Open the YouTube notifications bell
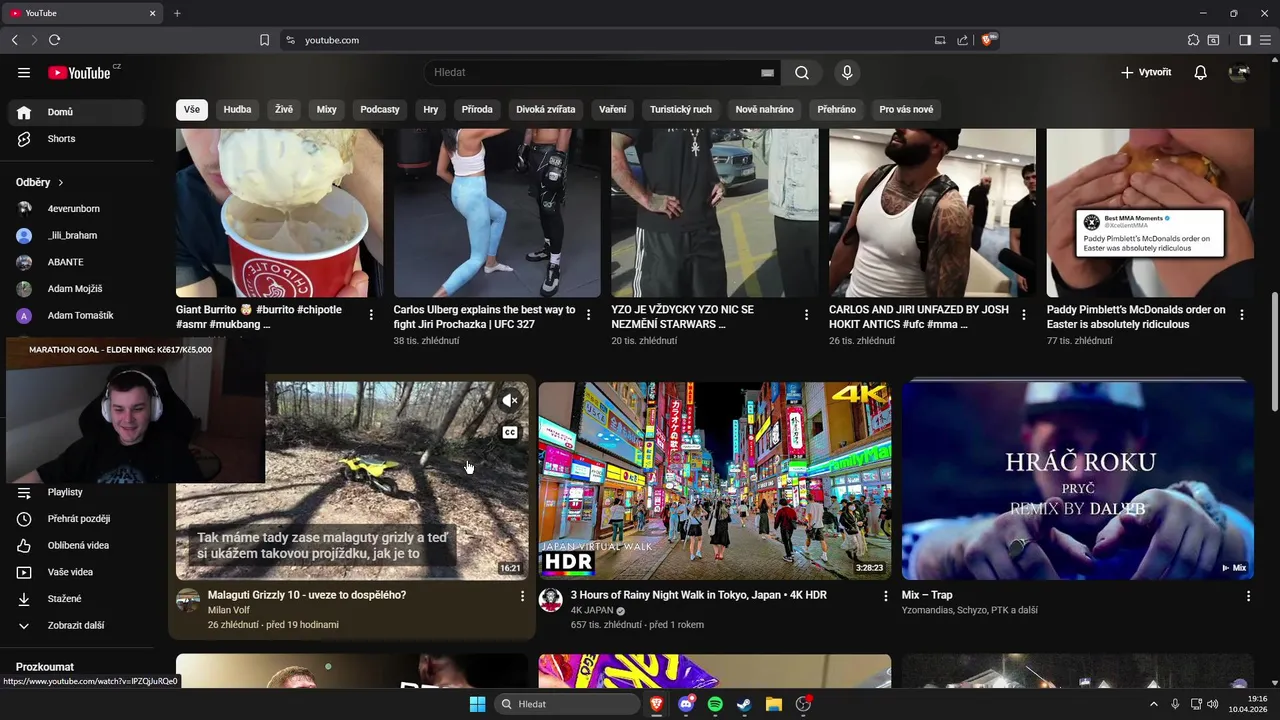Image resolution: width=1280 pixels, height=720 pixels. click(x=1201, y=72)
